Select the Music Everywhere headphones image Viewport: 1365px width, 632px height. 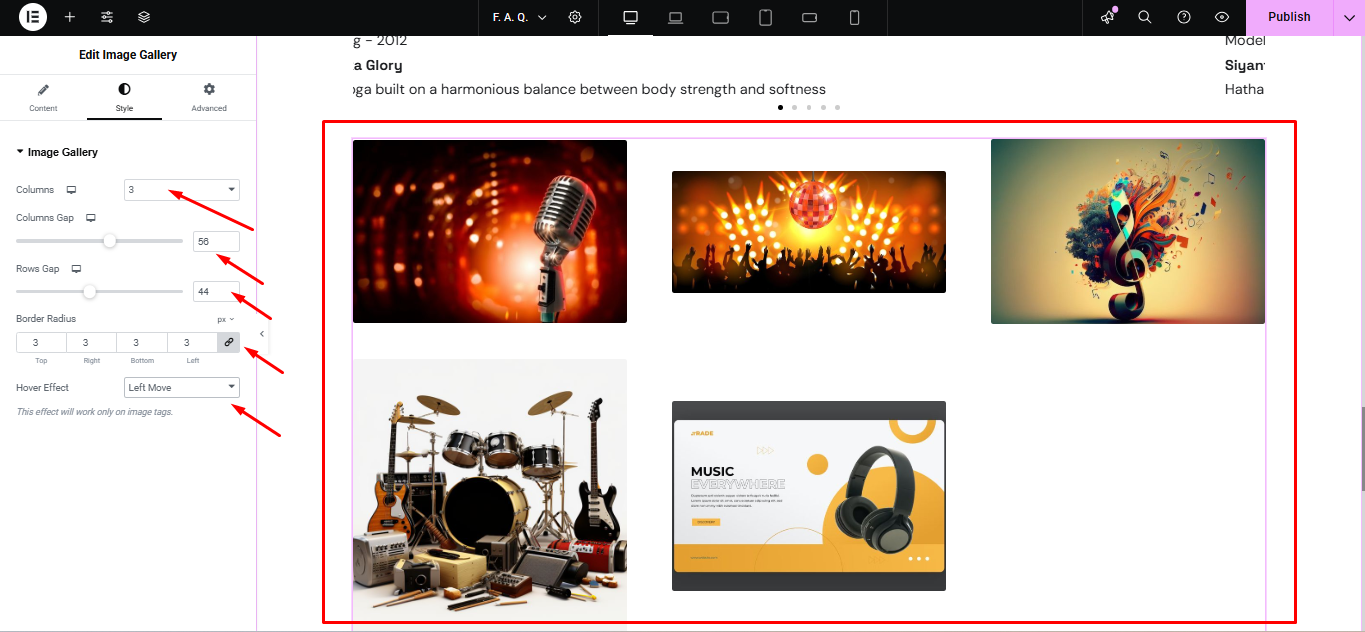809,496
